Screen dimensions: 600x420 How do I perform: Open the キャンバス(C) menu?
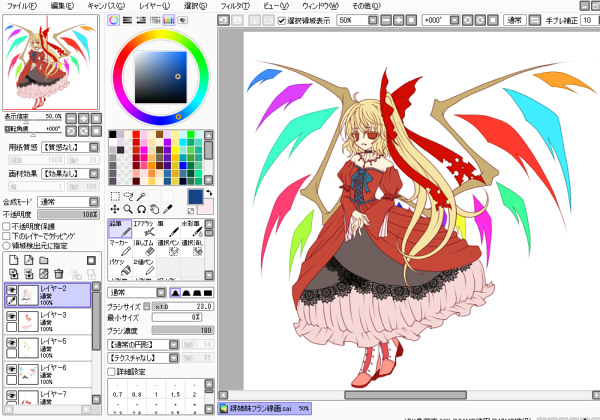pyautogui.click(x=106, y=6)
